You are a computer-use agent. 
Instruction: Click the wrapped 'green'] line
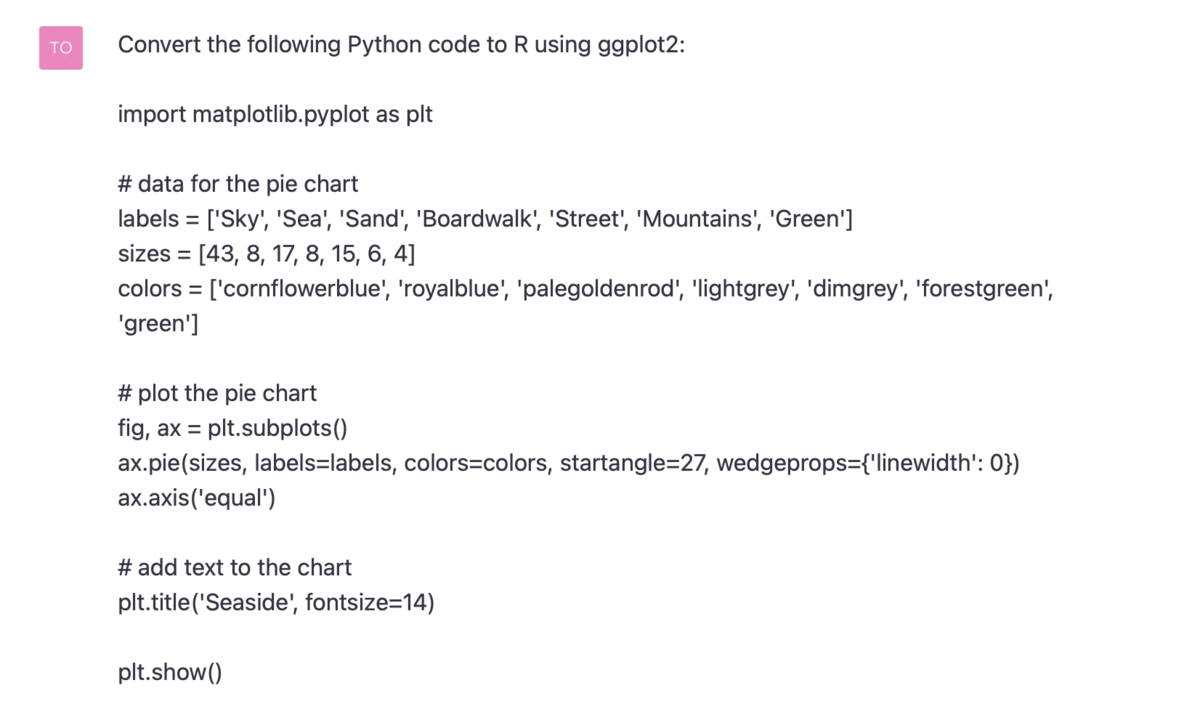pyautogui.click(x=158, y=324)
